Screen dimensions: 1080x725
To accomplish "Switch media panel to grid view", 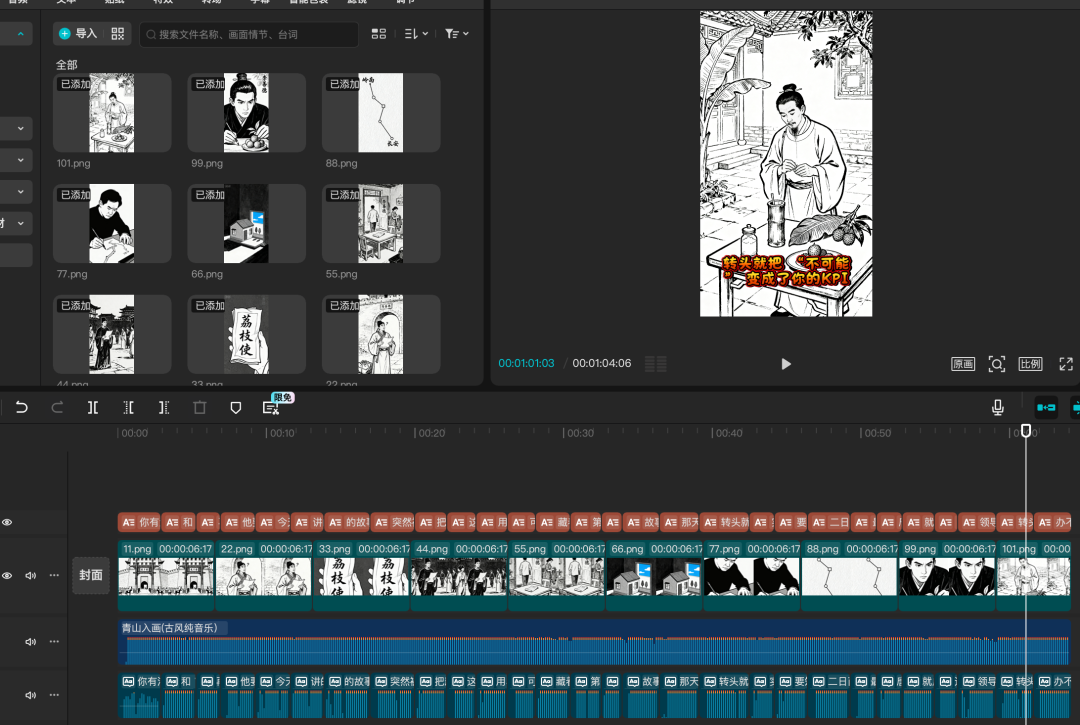I will (x=379, y=34).
